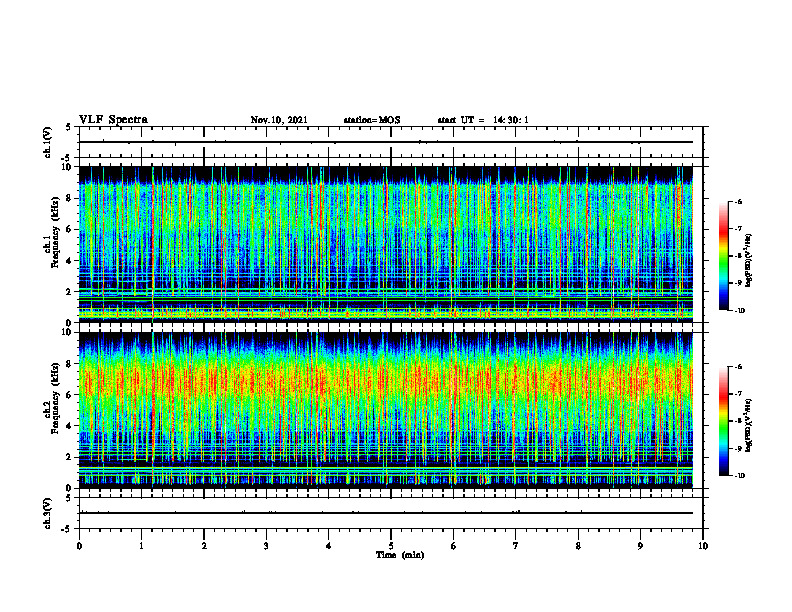
Task: Click the ch.2 spectrogram color scale bar
Action: pyautogui.click(x=724, y=421)
